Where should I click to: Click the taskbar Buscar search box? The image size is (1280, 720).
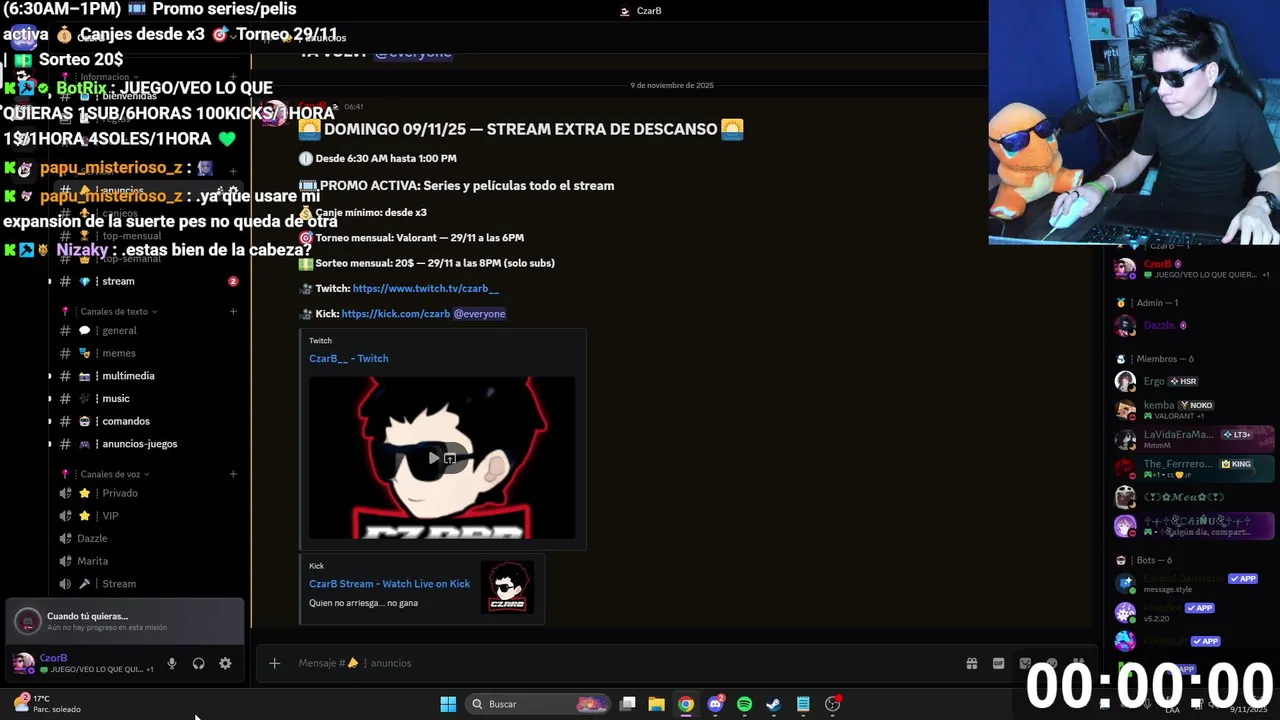coord(538,704)
